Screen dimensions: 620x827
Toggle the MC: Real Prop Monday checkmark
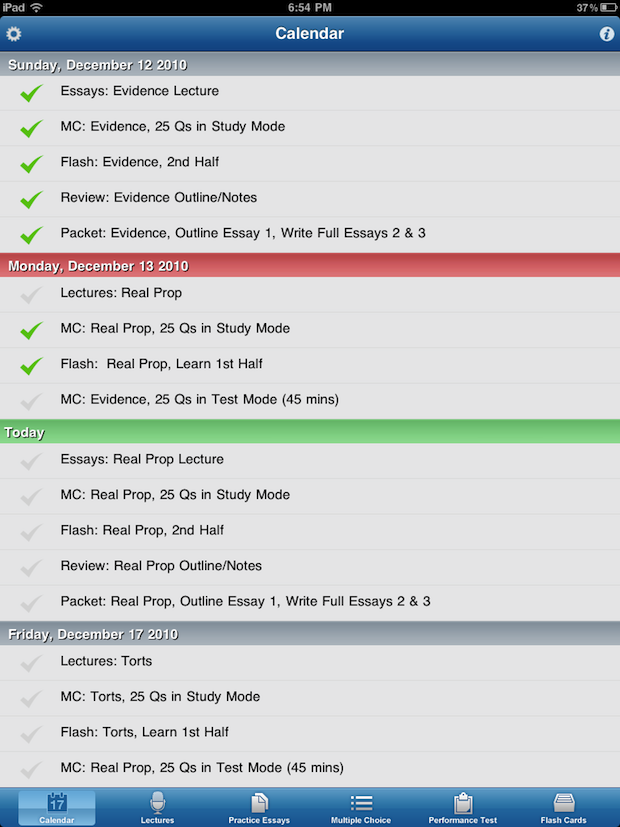point(32,330)
